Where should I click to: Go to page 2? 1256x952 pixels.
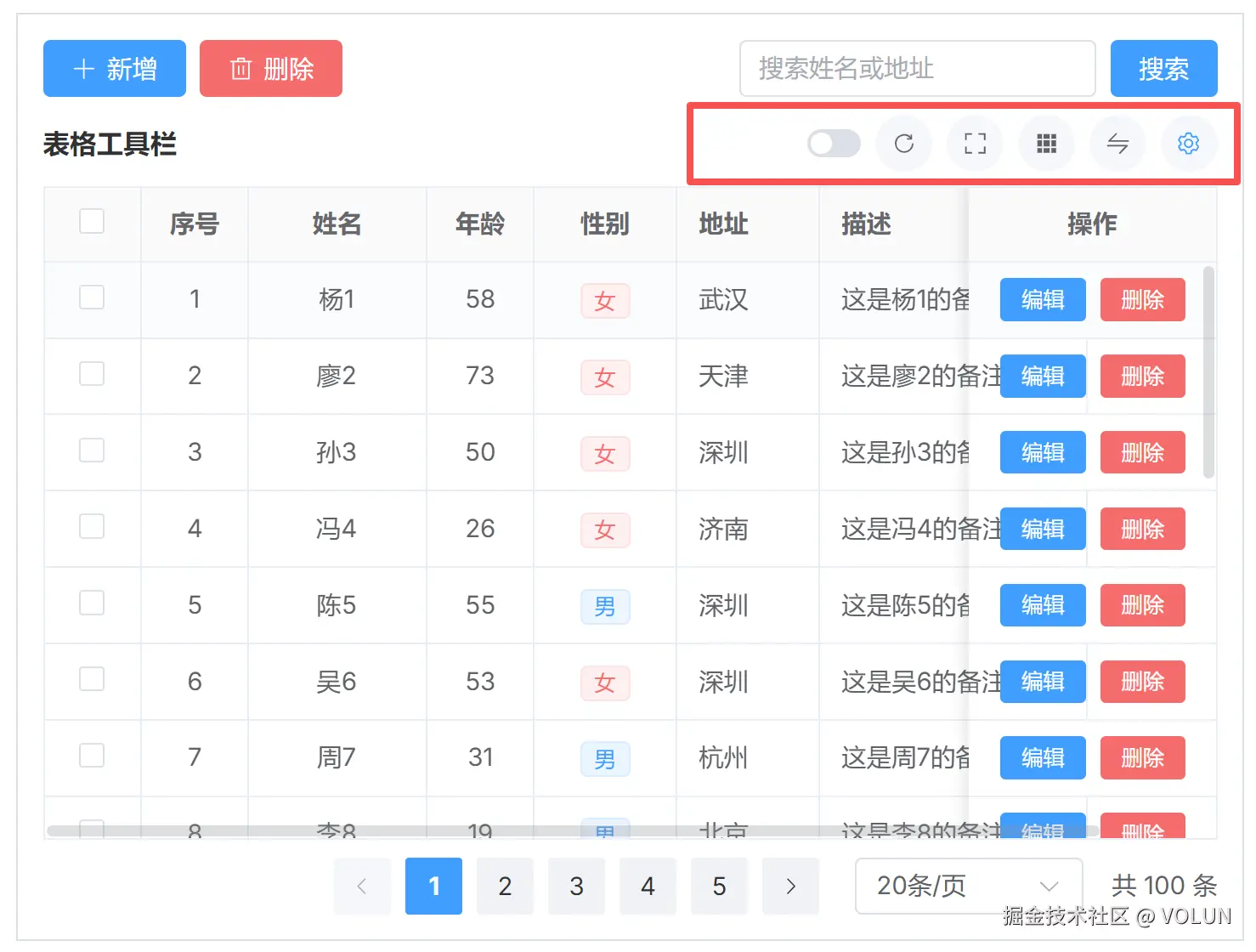pyautogui.click(x=505, y=887)
